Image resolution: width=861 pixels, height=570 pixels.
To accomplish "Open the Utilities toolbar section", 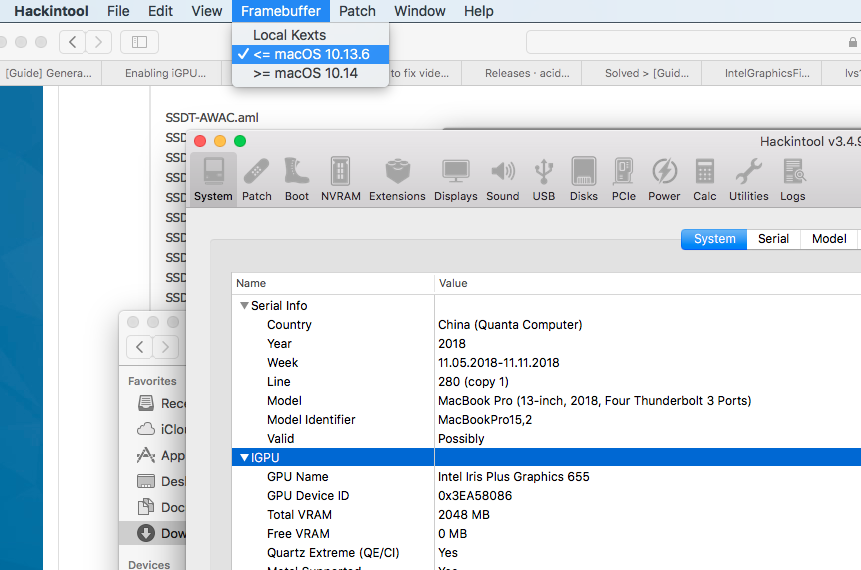I will (748, 180).
